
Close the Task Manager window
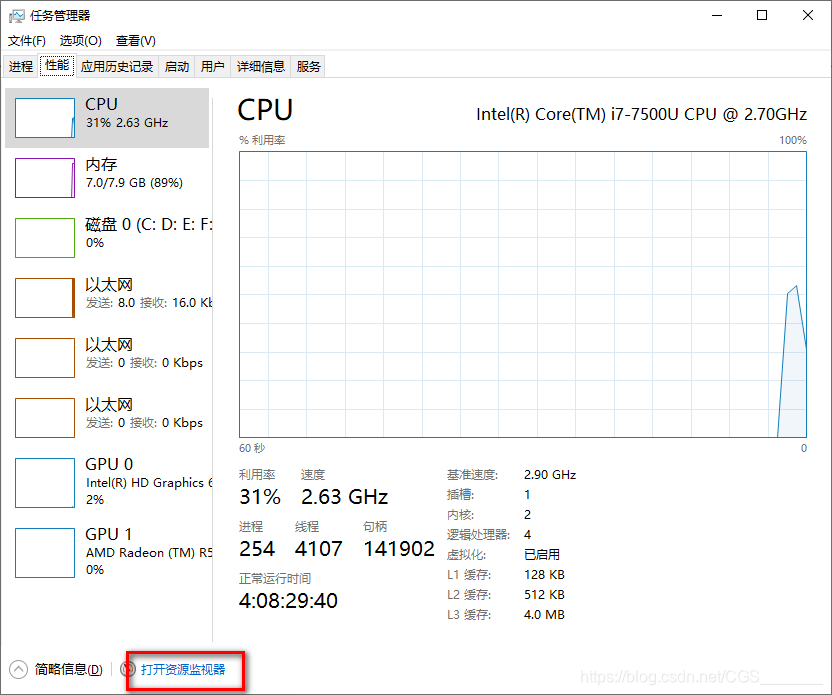coord(808,15)
